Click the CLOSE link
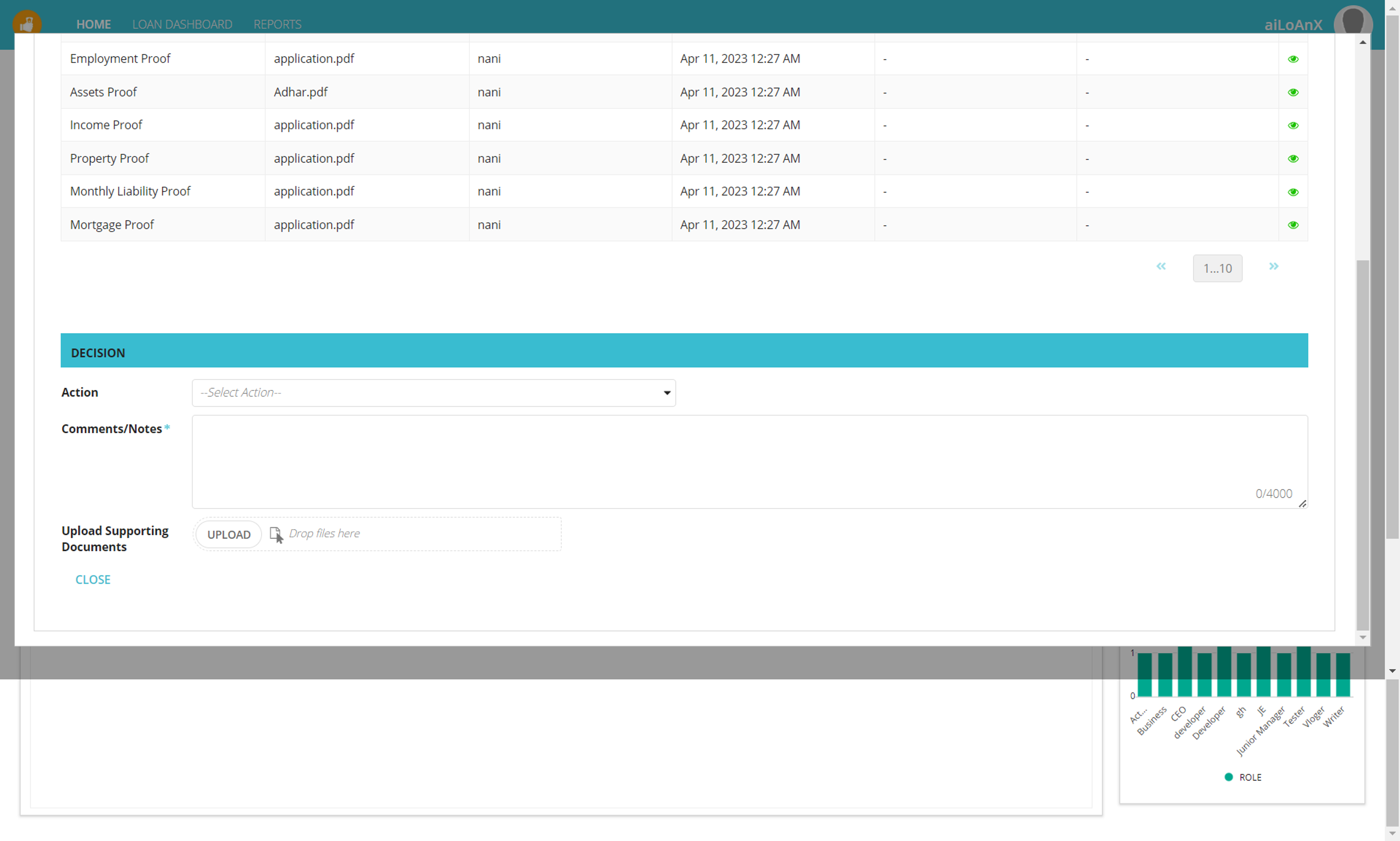This screenshot has height=841, width=1400. tap(93, 580)
